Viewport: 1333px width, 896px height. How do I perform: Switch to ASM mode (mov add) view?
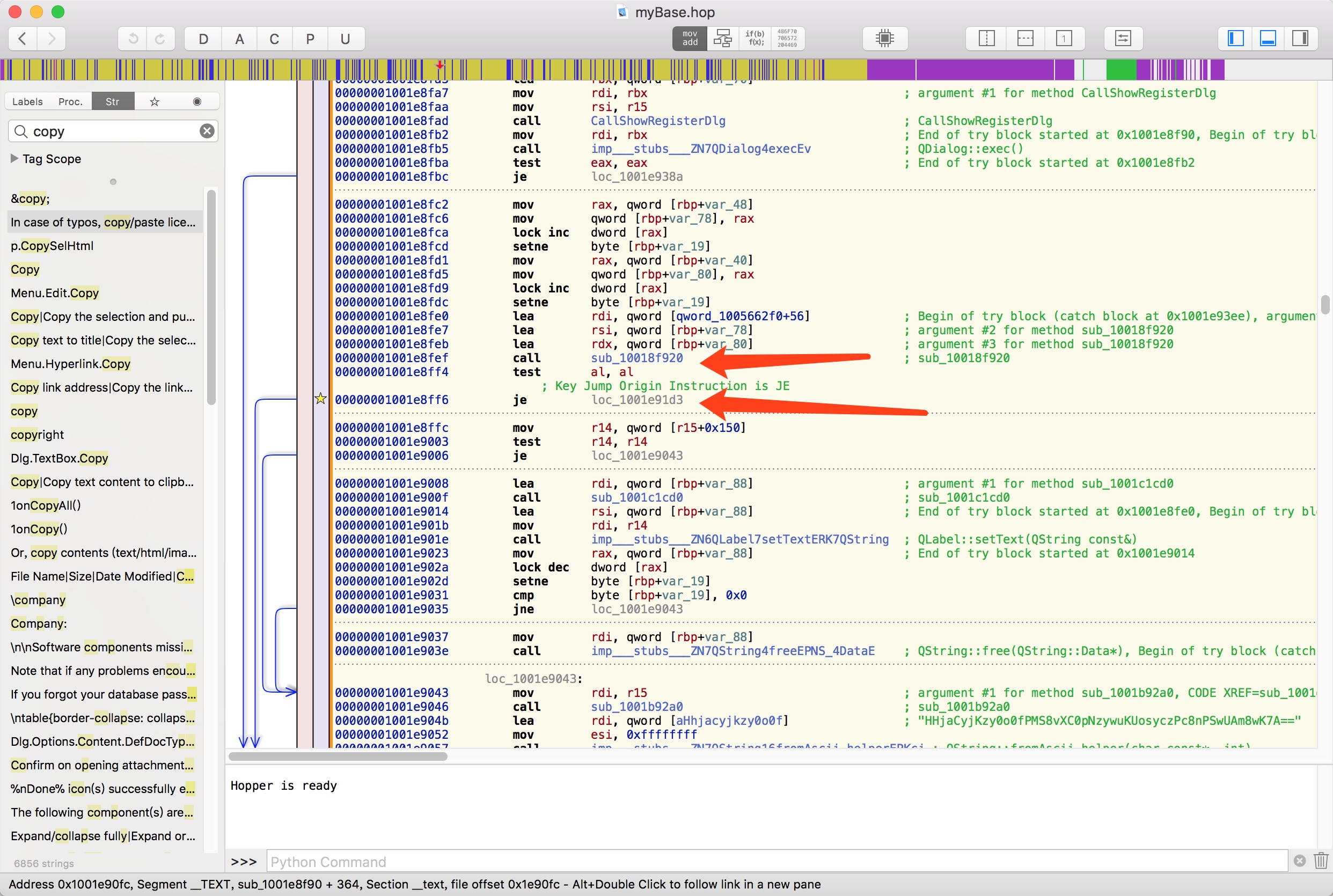690,39
